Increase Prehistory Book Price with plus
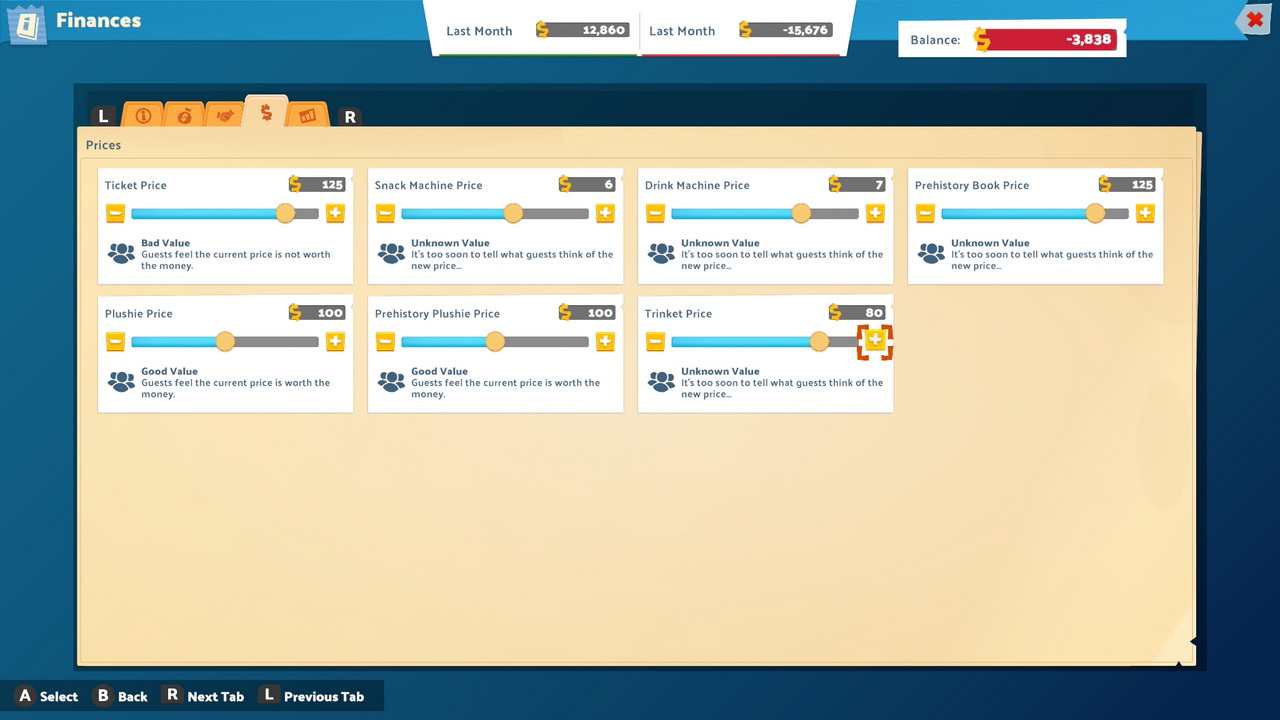This screenshot has width=1280, height=720. click(1145, 213)
